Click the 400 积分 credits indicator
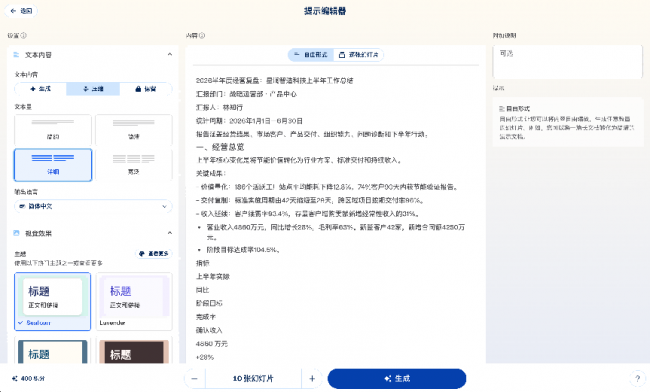This screenshot has height=392, width=650. click(x=28, y=379)
